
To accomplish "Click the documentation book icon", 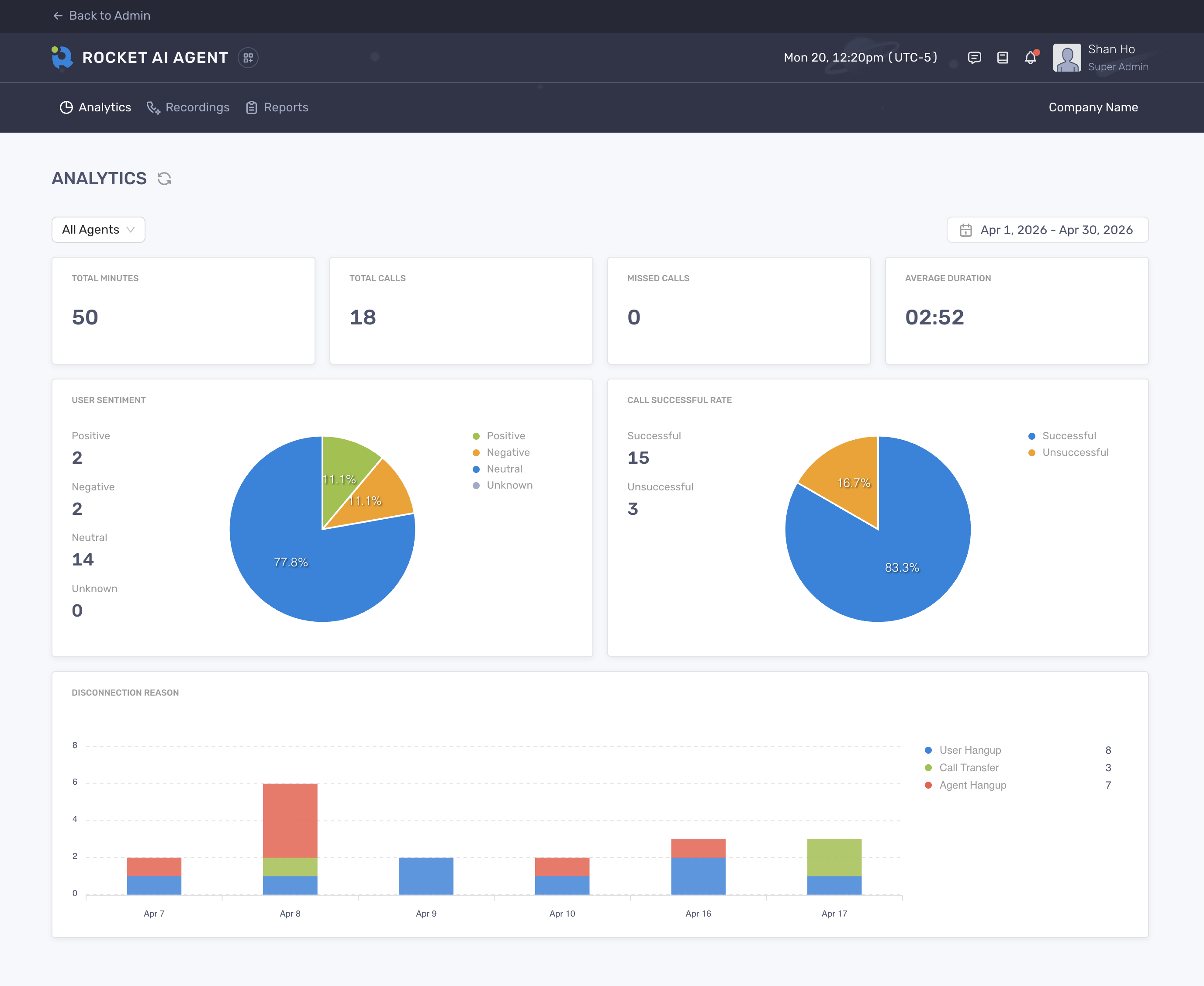I will click(1002, 57).
